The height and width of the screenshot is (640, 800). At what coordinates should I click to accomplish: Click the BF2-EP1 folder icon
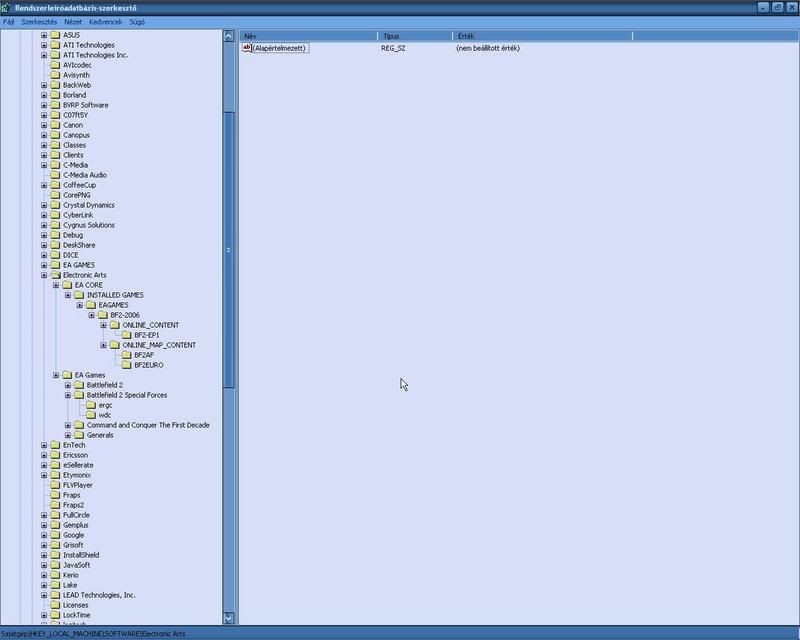(127, 335)
